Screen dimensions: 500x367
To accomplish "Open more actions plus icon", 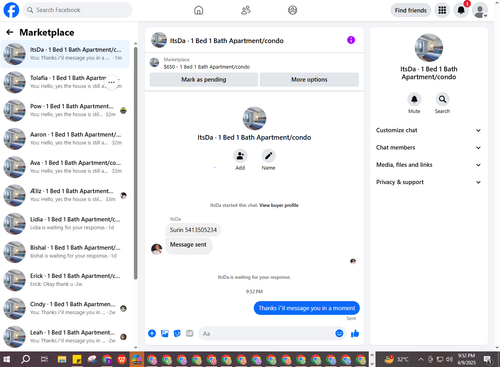I will [152, 333].
